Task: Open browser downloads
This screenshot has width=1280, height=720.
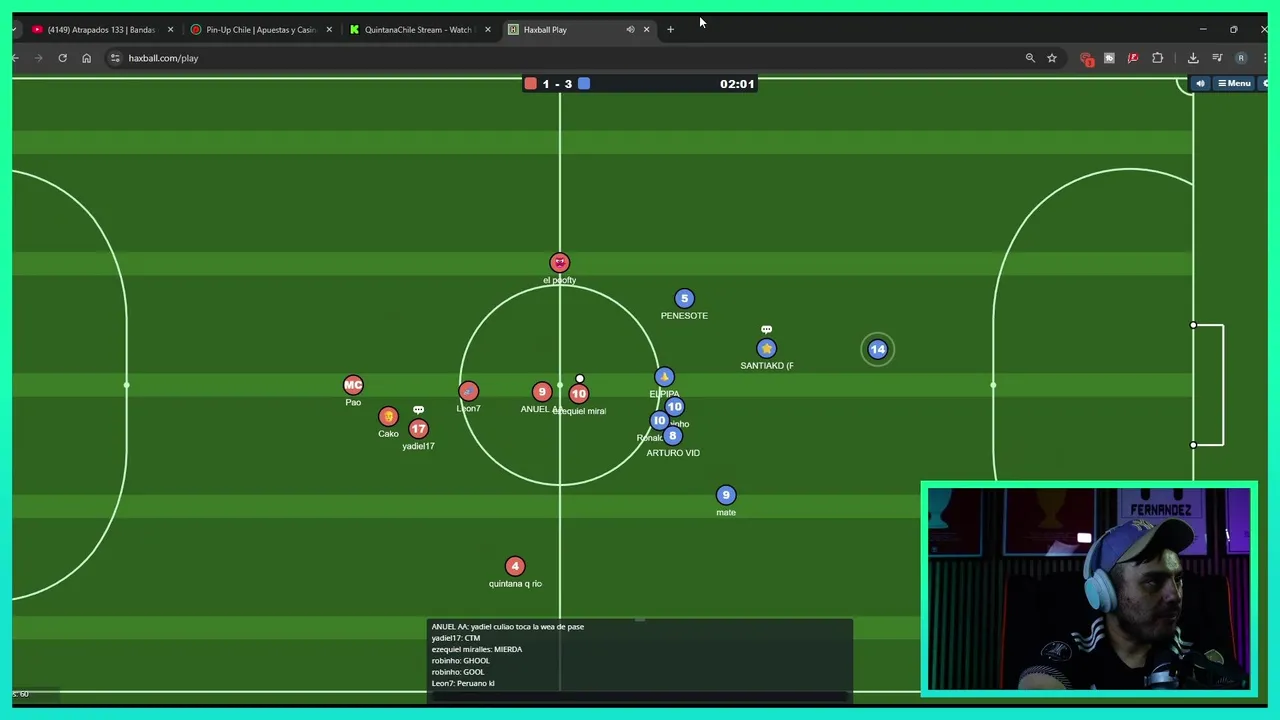Action: click(1193, 58)
